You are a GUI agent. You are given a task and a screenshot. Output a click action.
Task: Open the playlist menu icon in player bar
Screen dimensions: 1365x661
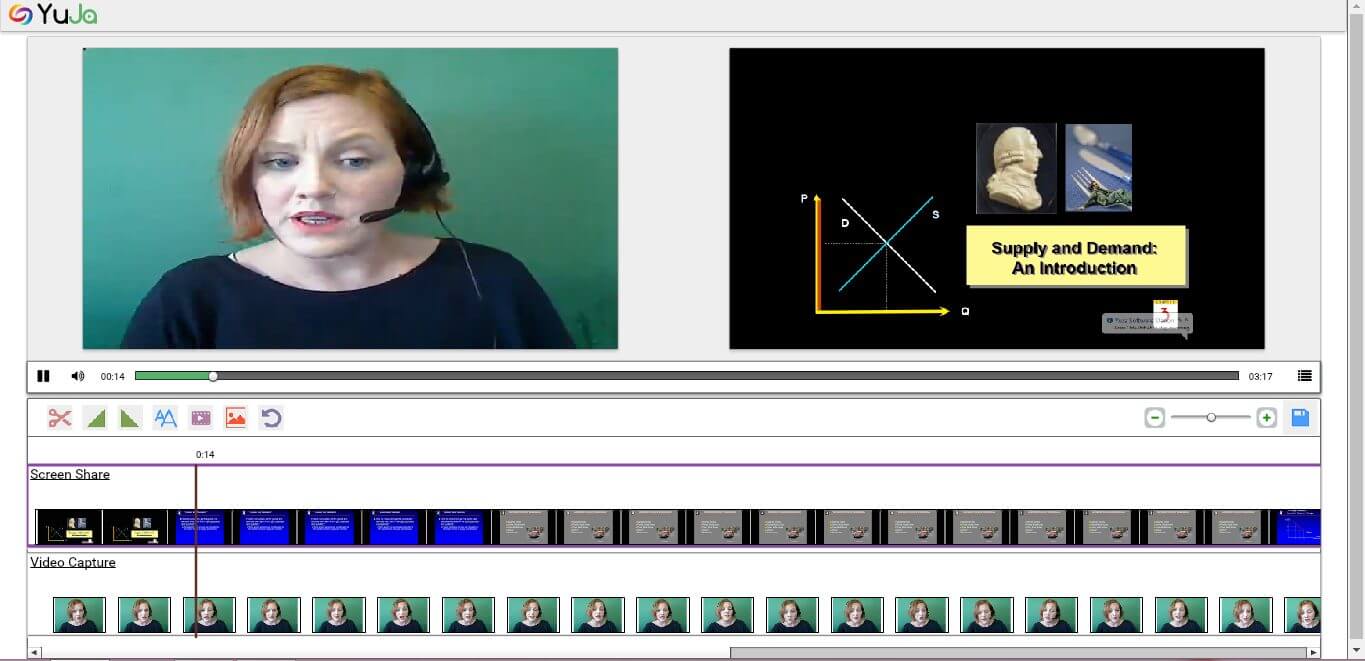pos(1304,376)
